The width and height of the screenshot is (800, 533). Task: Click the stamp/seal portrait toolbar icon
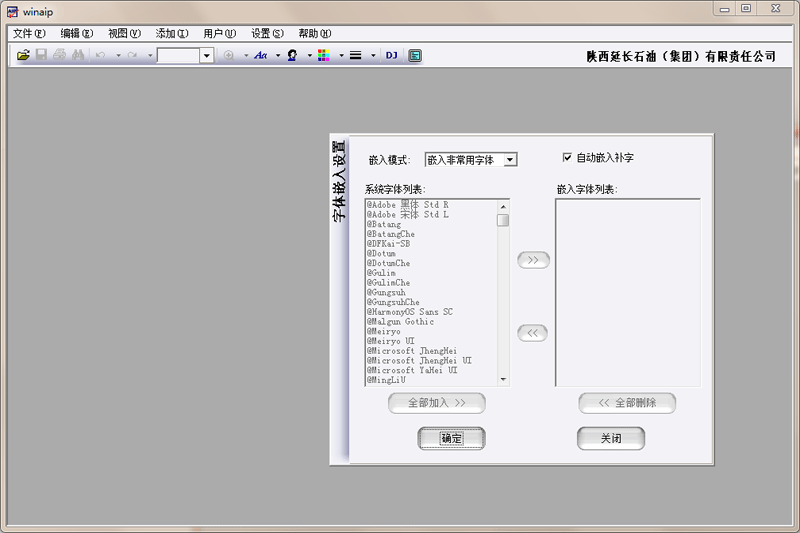(x=292, y=56)
